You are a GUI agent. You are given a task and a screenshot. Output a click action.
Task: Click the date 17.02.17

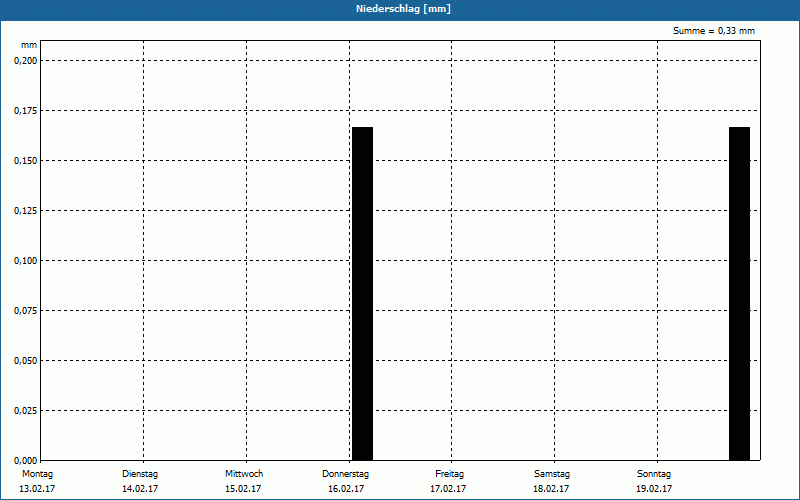click(x=448, y=489)
